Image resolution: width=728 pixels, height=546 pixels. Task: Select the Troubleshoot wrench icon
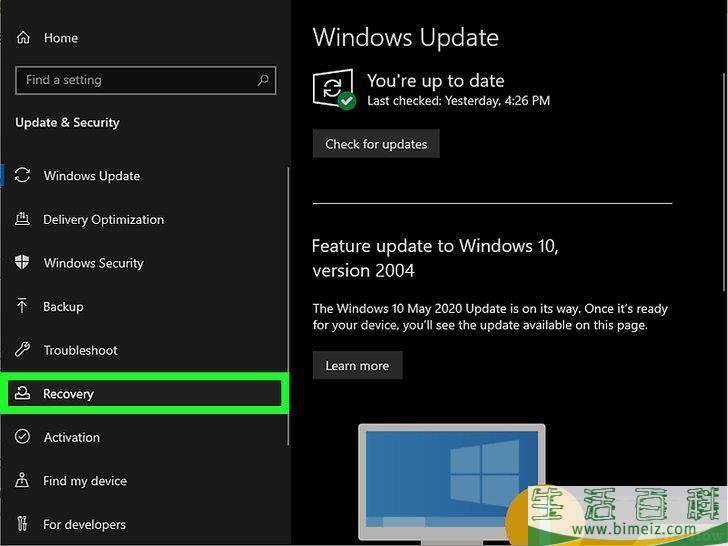pos(23,350)
